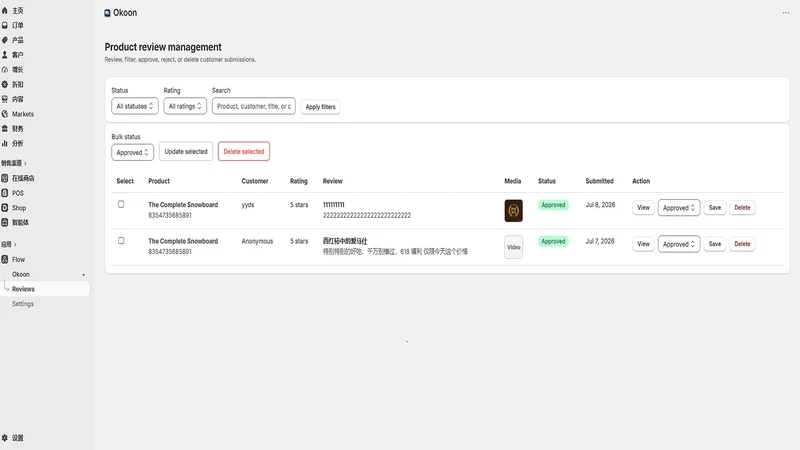Image resolution: width=800 pixels, height=450 pixels.
Task: Open the yyds review media image thumbnail
Action: pyautogui.click(x=513, y=211)
